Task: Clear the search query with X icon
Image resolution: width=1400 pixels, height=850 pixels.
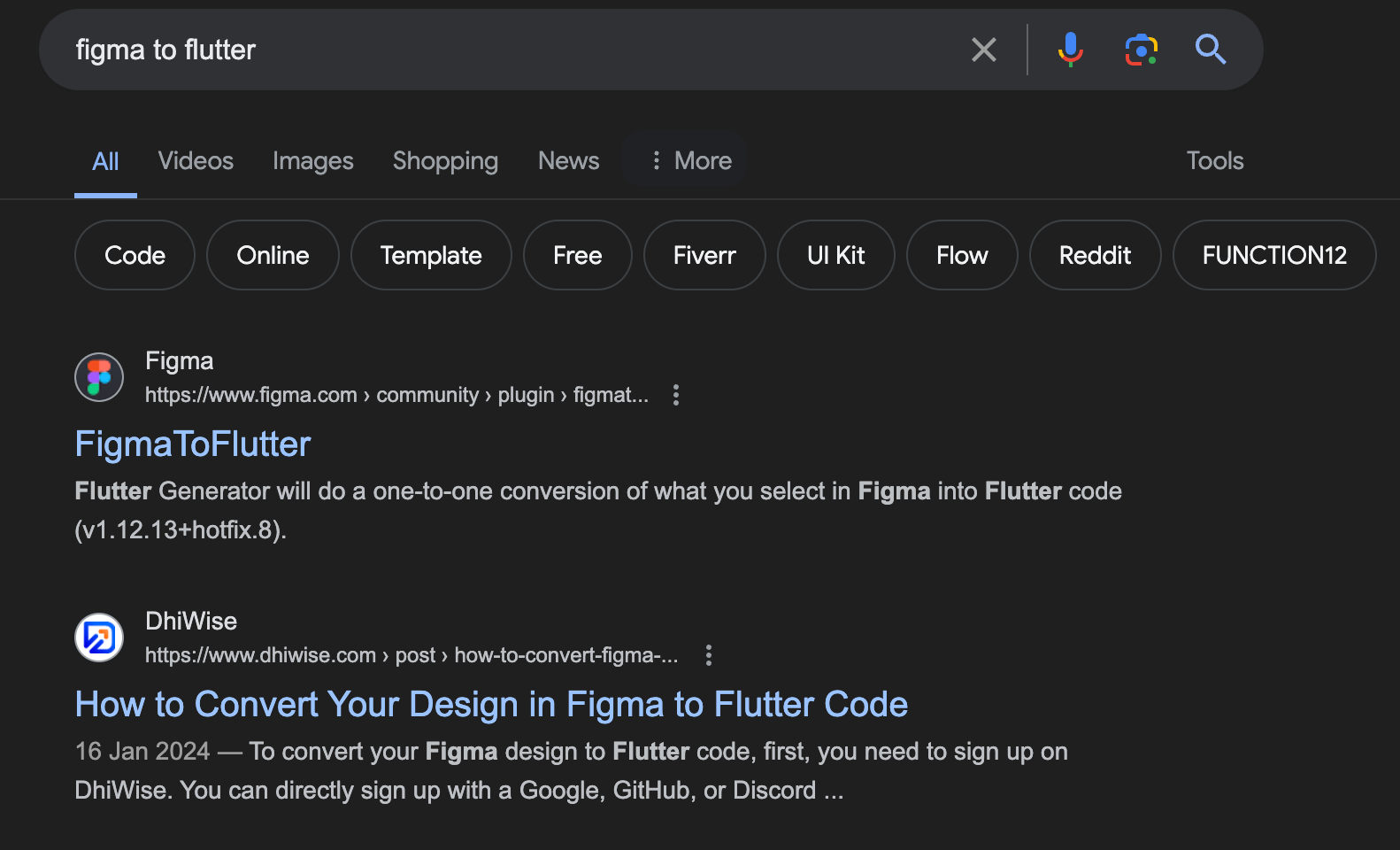Action: [983, 50]
